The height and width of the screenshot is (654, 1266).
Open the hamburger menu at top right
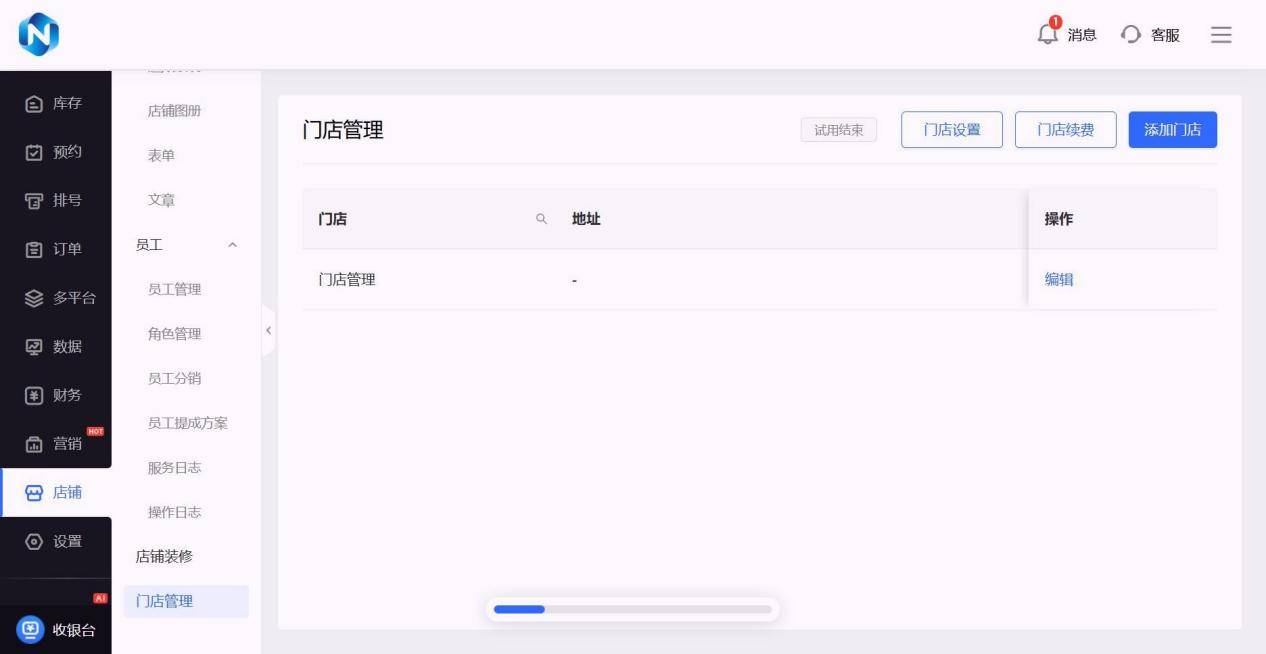1221,35
